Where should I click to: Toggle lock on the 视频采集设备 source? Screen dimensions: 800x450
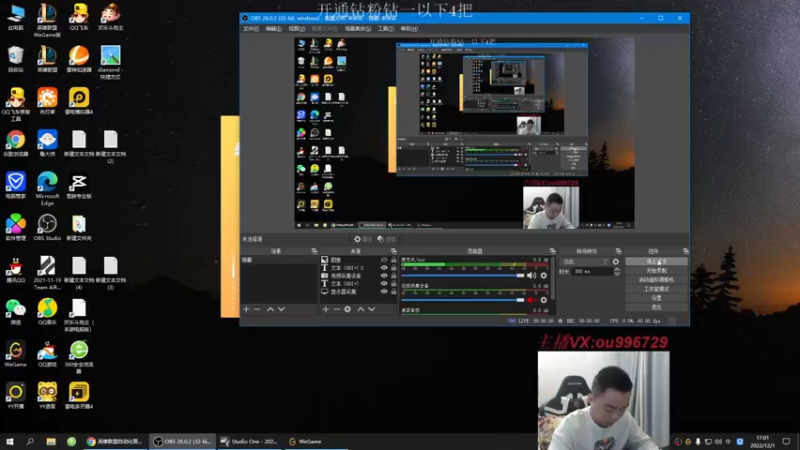pos(392,276)
